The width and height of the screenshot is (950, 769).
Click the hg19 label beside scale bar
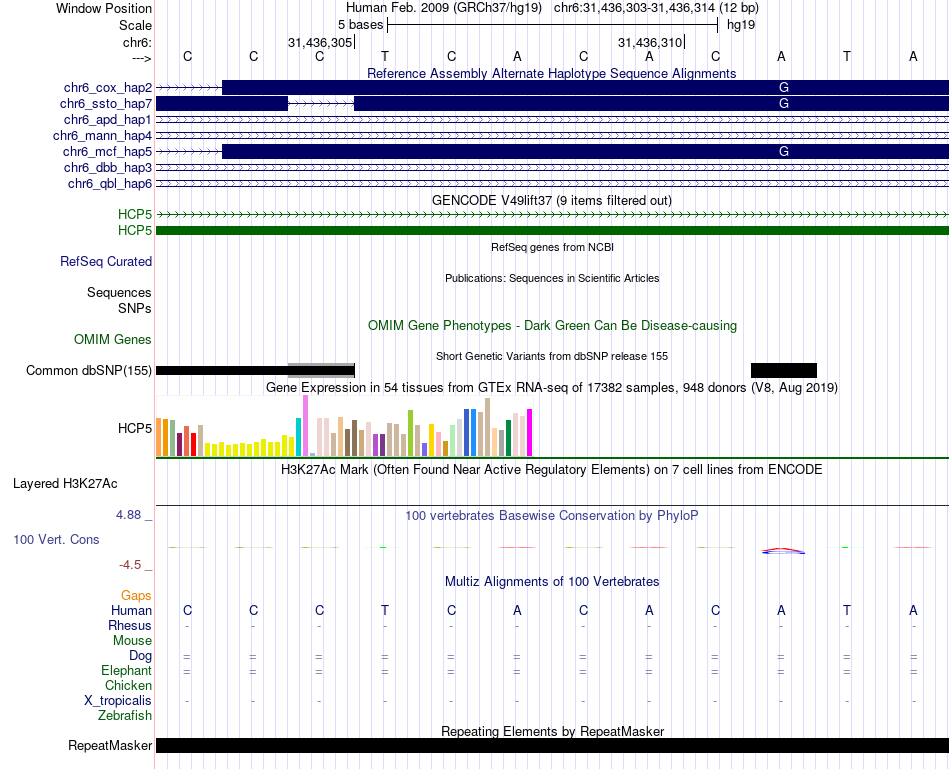pyautogui.click(x=741, y=25)
